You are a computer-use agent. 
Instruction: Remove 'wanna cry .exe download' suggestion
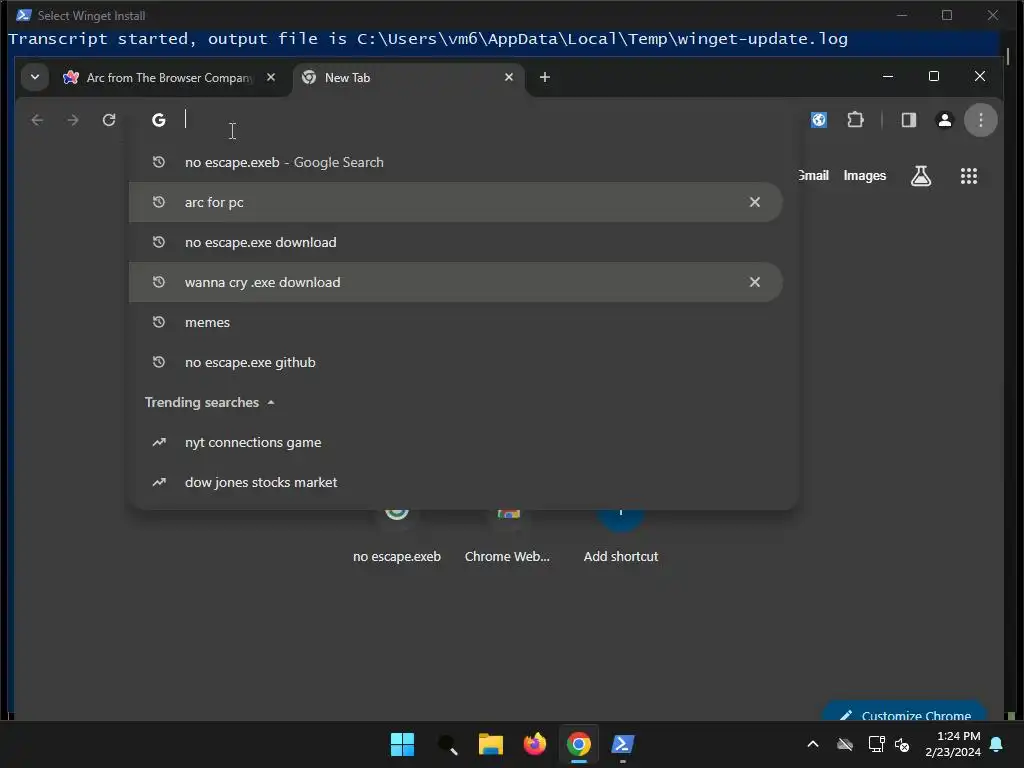(x=754, y=282)
